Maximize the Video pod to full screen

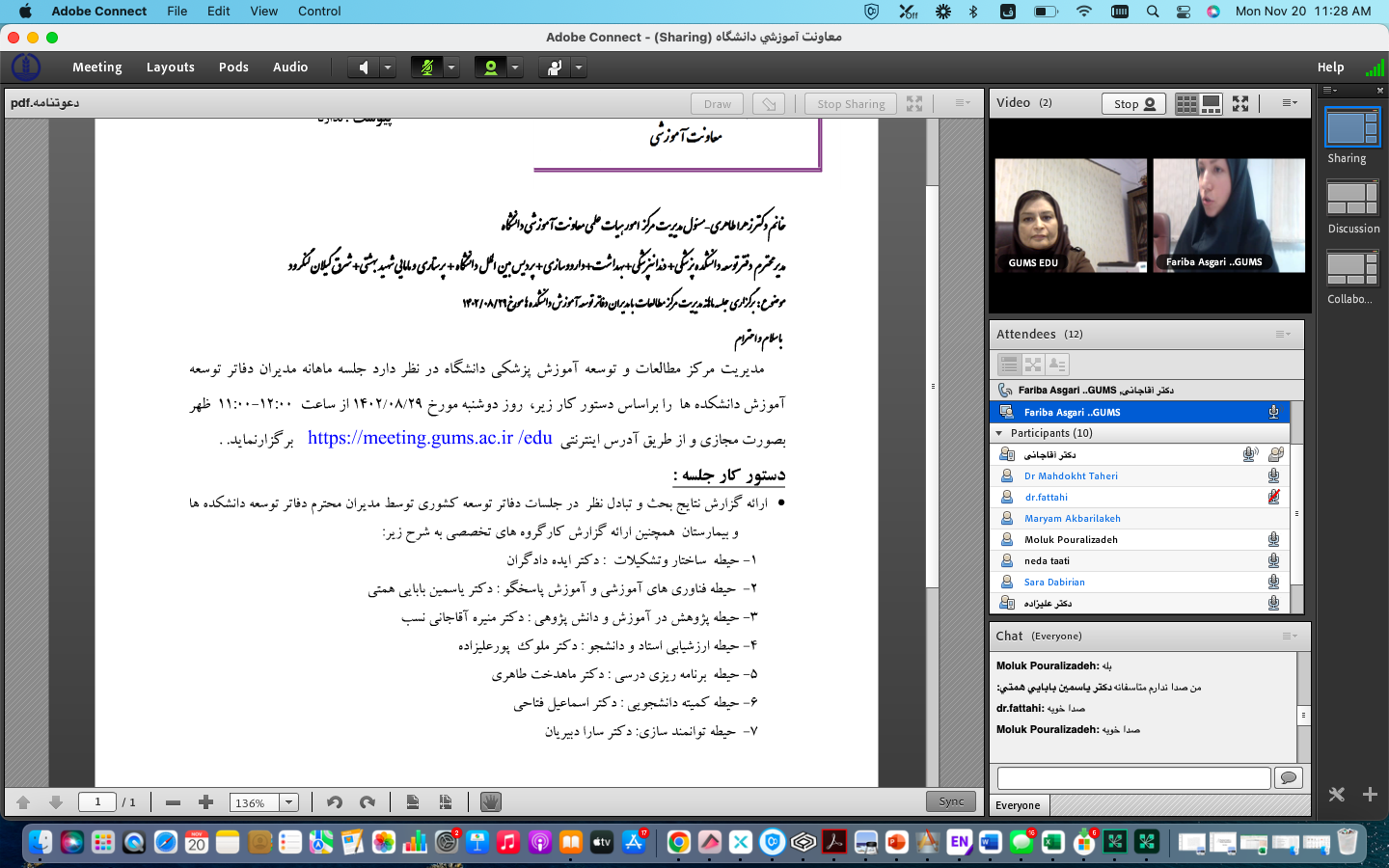tap(1240, 103)
